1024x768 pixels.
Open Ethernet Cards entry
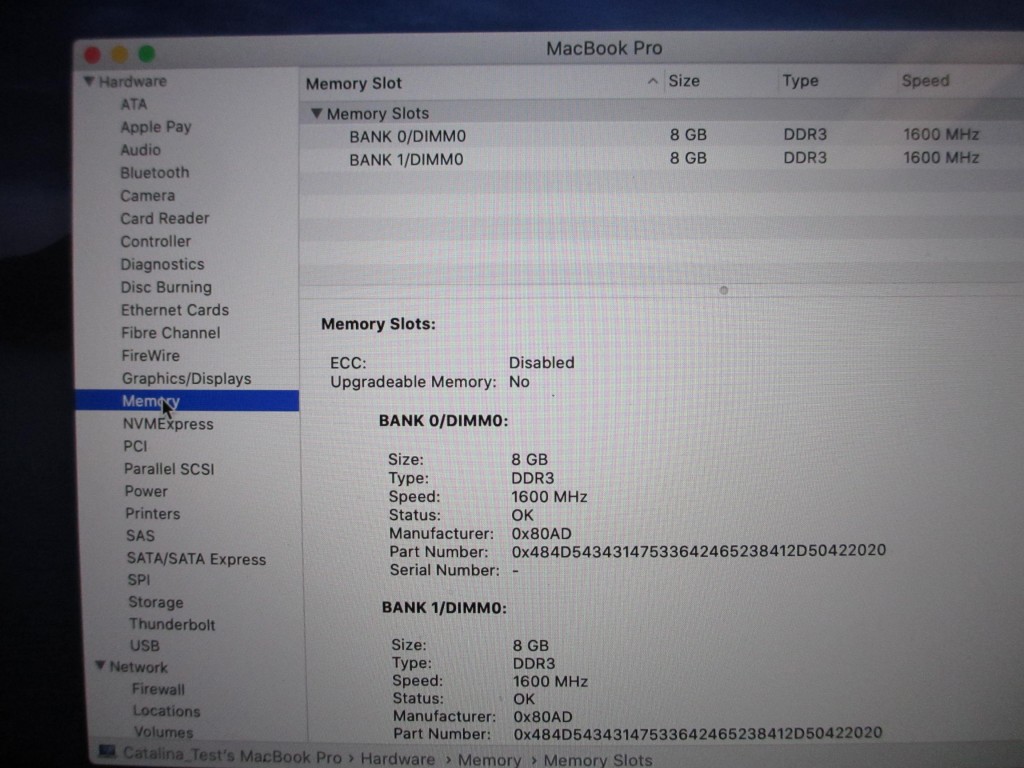coord(175,310)
